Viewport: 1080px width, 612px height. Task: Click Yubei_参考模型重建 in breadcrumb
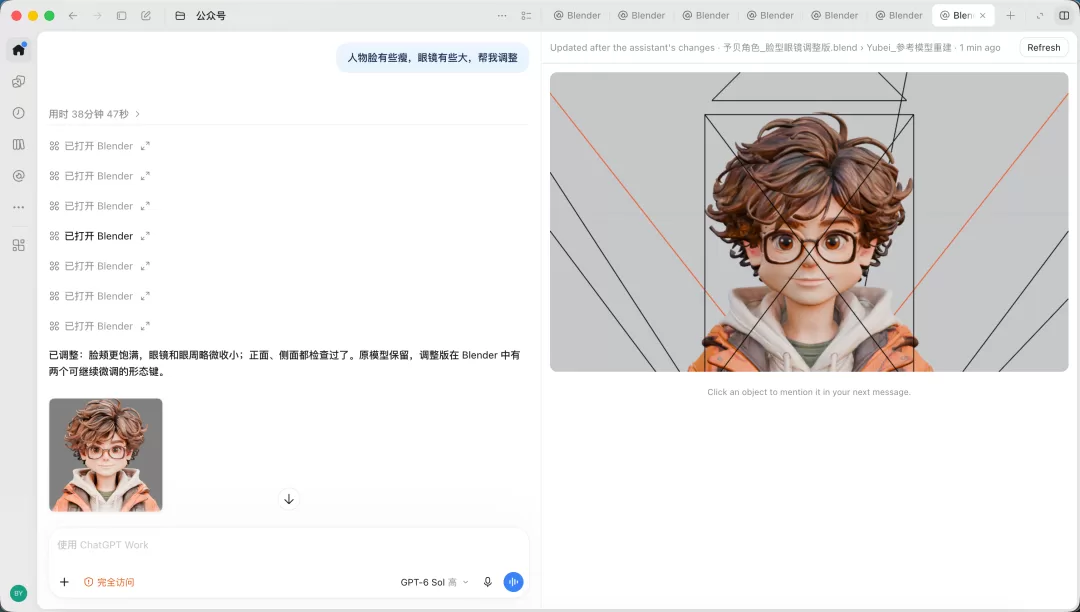(x=908, y=48)
